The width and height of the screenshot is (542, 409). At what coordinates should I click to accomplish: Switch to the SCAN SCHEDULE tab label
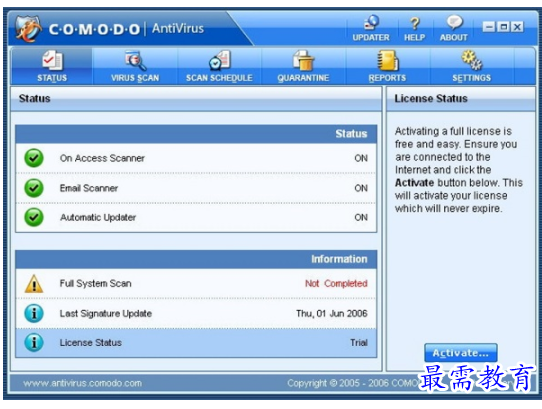click(x=219, y=78)
